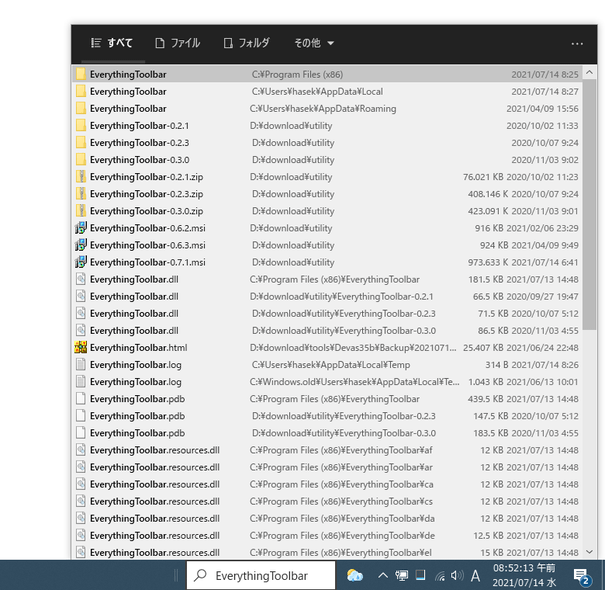Click pdb icon of 147.5 KB EverythingToolbar.pdb
The height and width of the screenshot is (590, 605).
point(81,416)
